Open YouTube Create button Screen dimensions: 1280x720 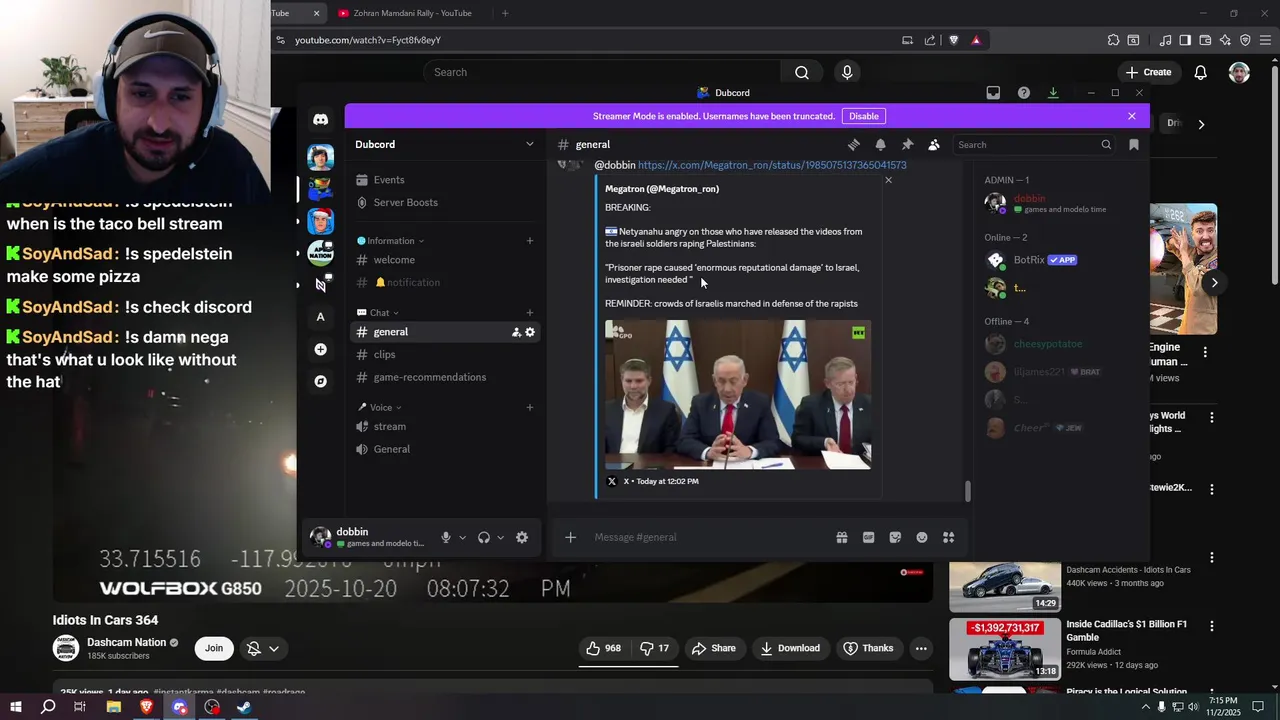coord(1148,72)
